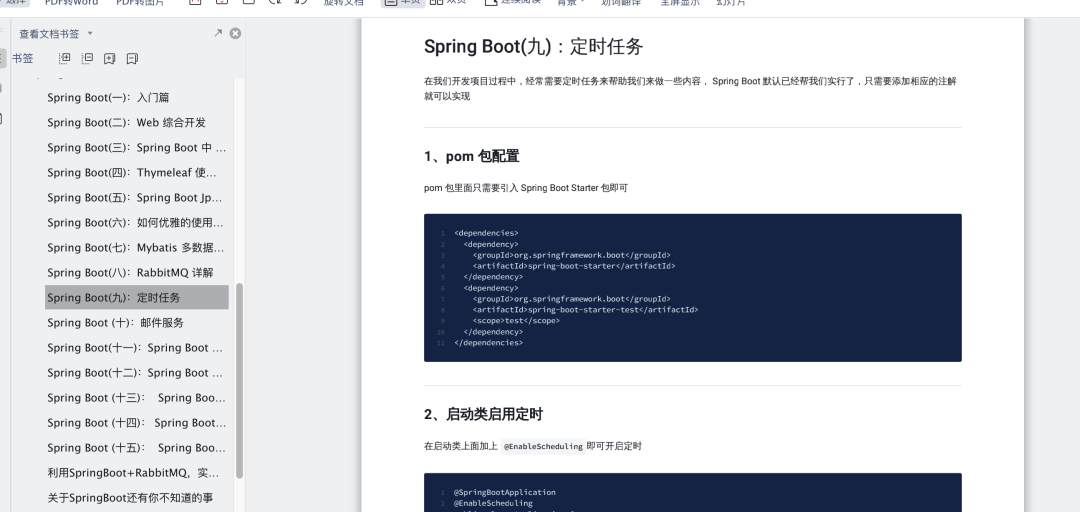Open bookmark Spring Boot(十二)
This screenshot has height=512, width=1080.
coord(135,373)
